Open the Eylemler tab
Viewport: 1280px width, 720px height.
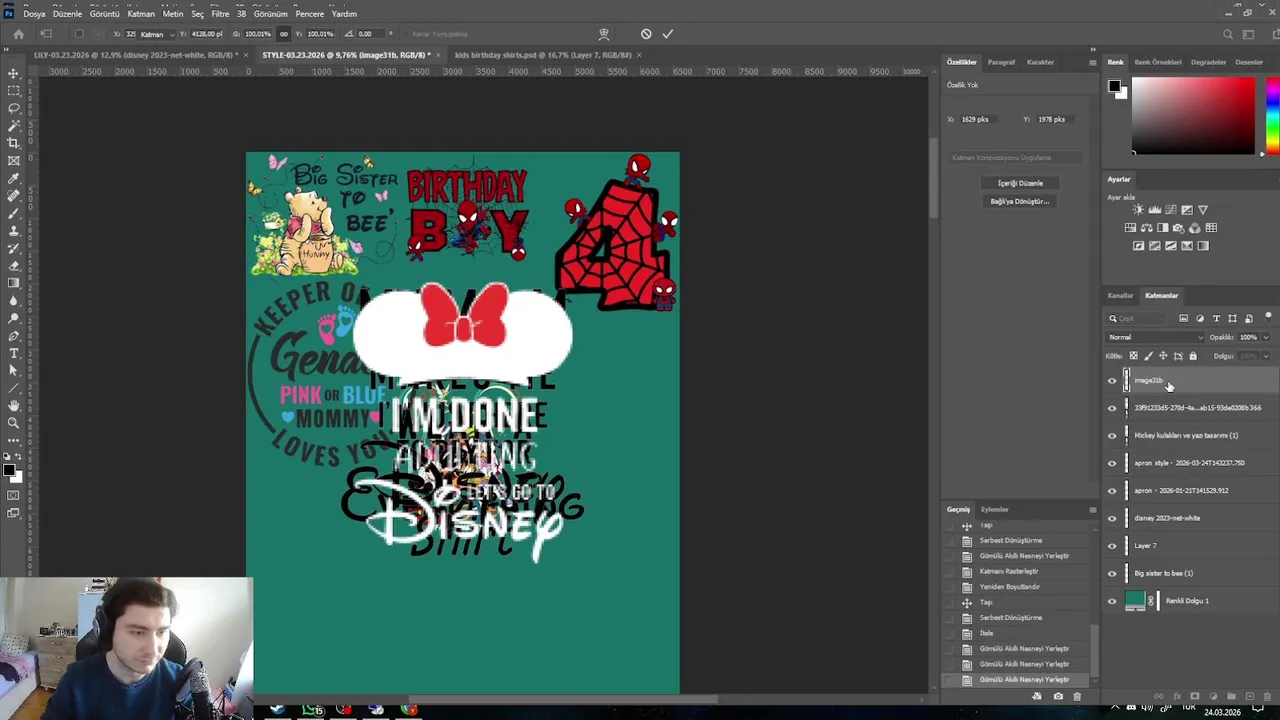(994, 510)
